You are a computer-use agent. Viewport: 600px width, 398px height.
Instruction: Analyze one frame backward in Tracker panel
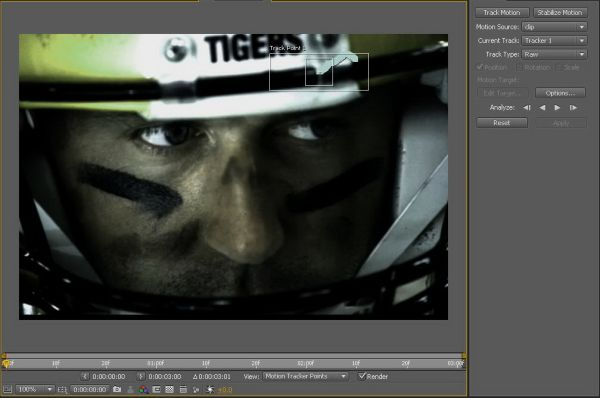[x=527, y=108]
